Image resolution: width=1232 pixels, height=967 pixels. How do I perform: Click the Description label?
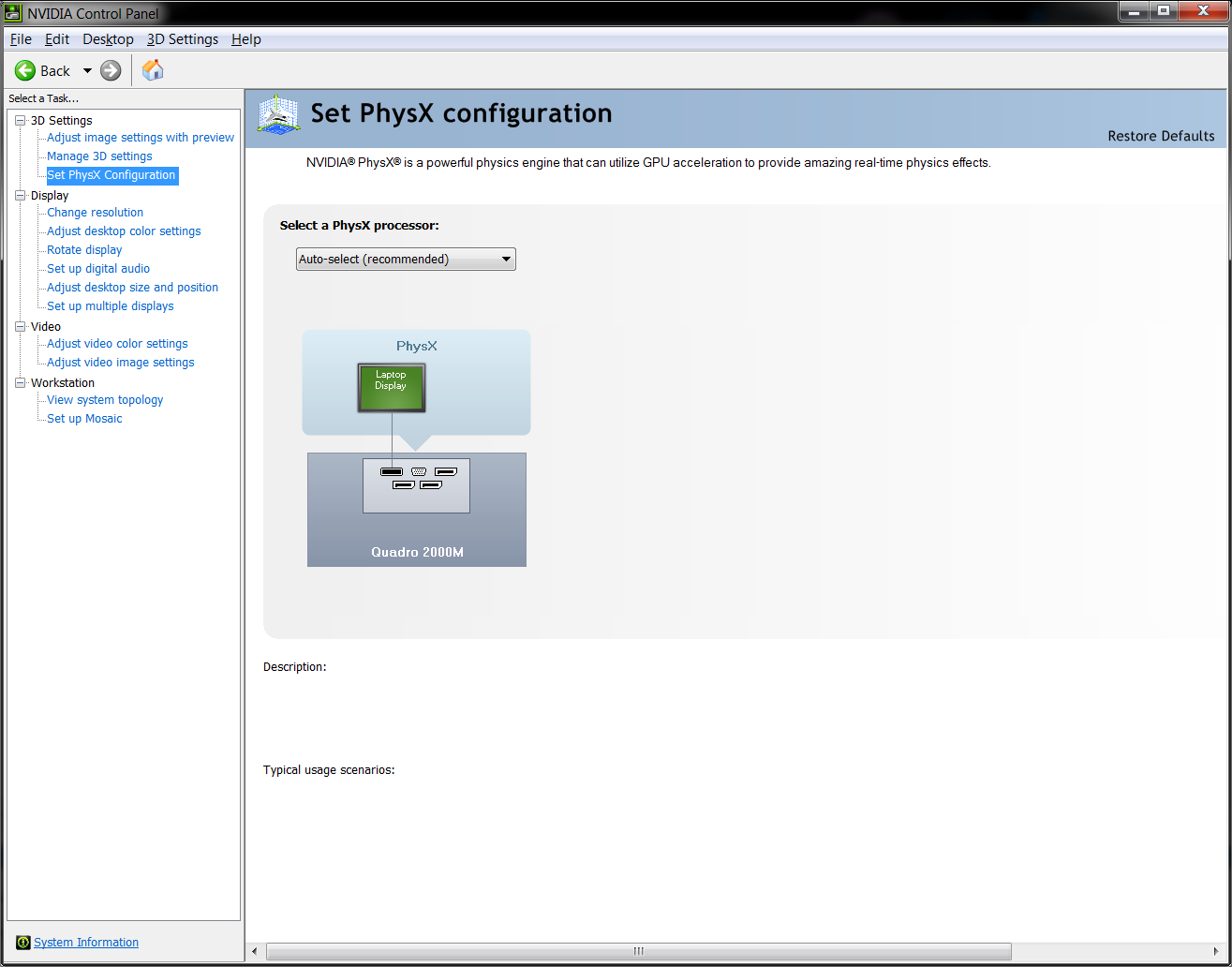click(x=295, y=667)
